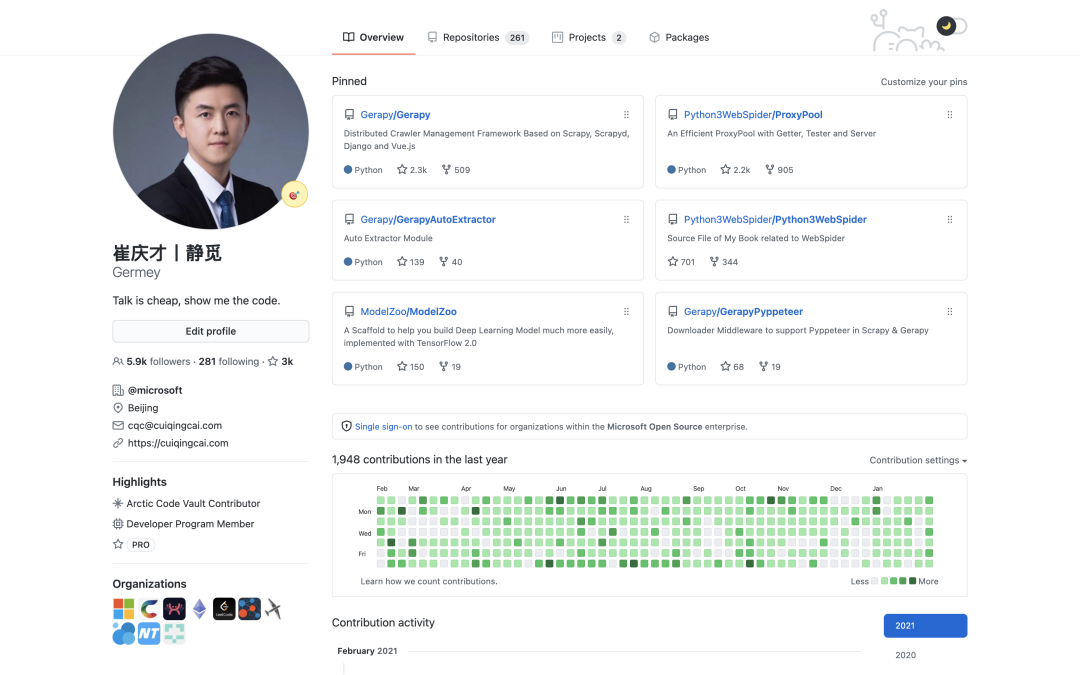Open the Microsoft organization logo
The width and height of the screenshot is (1080, 675).
tap(123, 609)
